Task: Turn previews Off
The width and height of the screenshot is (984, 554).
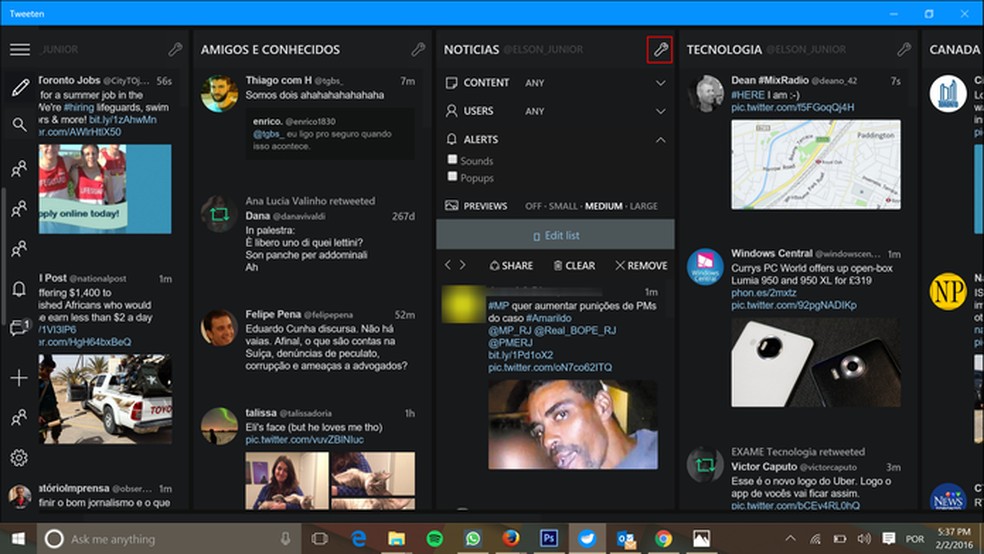Action: click(x=533, y=206)
